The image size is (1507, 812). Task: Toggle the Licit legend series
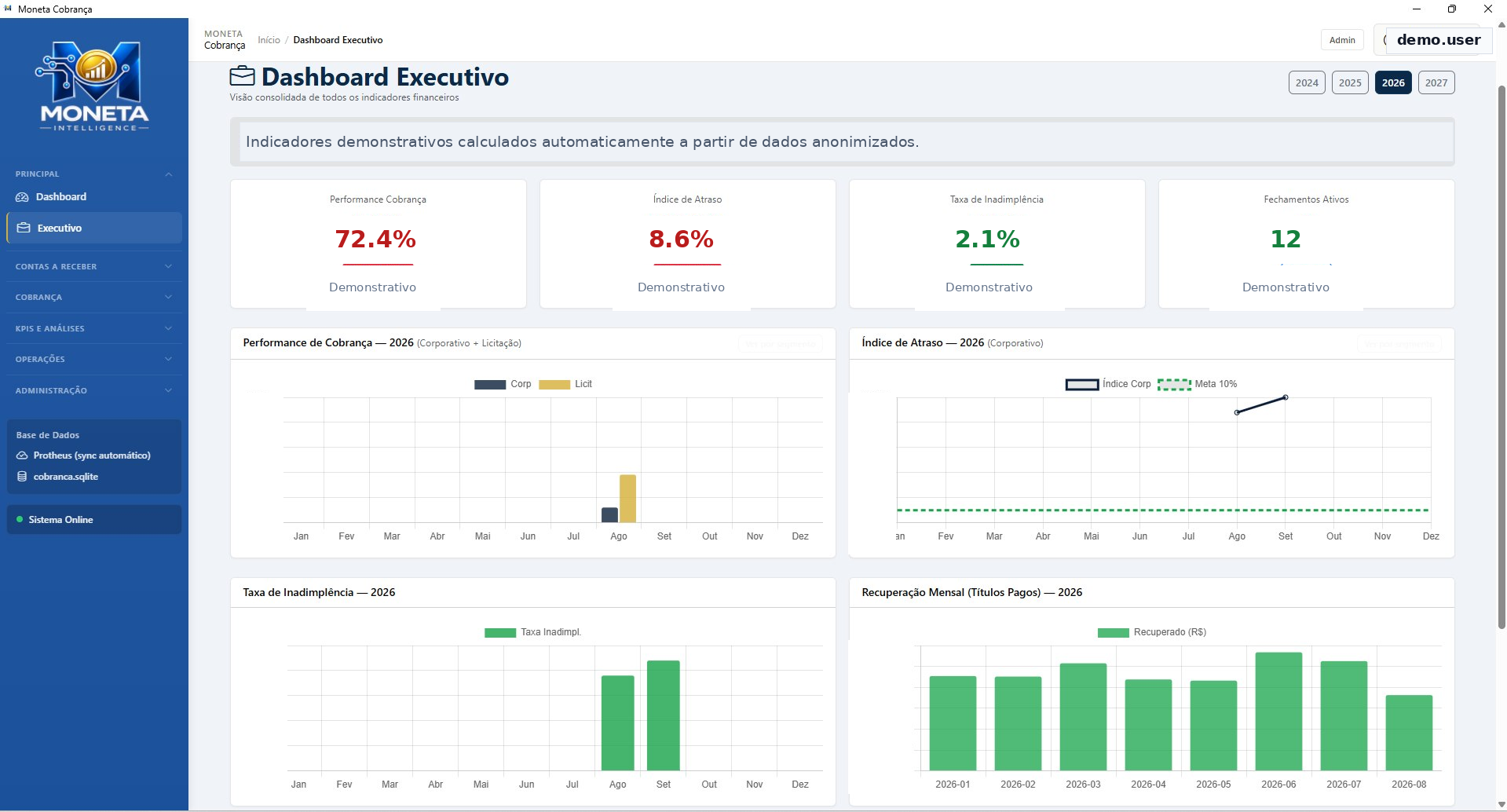[565, 384]
